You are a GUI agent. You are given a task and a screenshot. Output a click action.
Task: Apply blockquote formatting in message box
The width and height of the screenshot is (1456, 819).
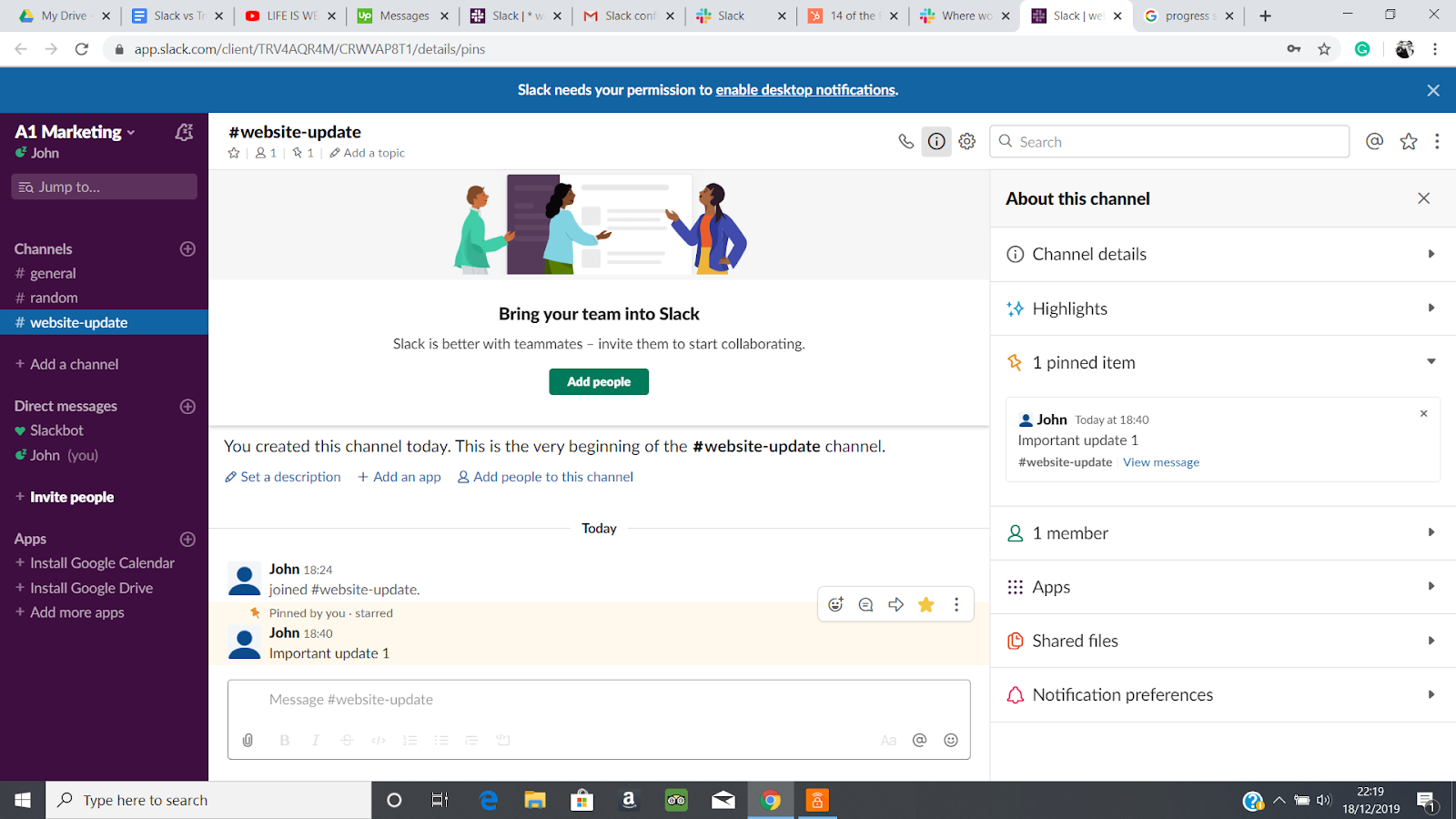(471, 740)
